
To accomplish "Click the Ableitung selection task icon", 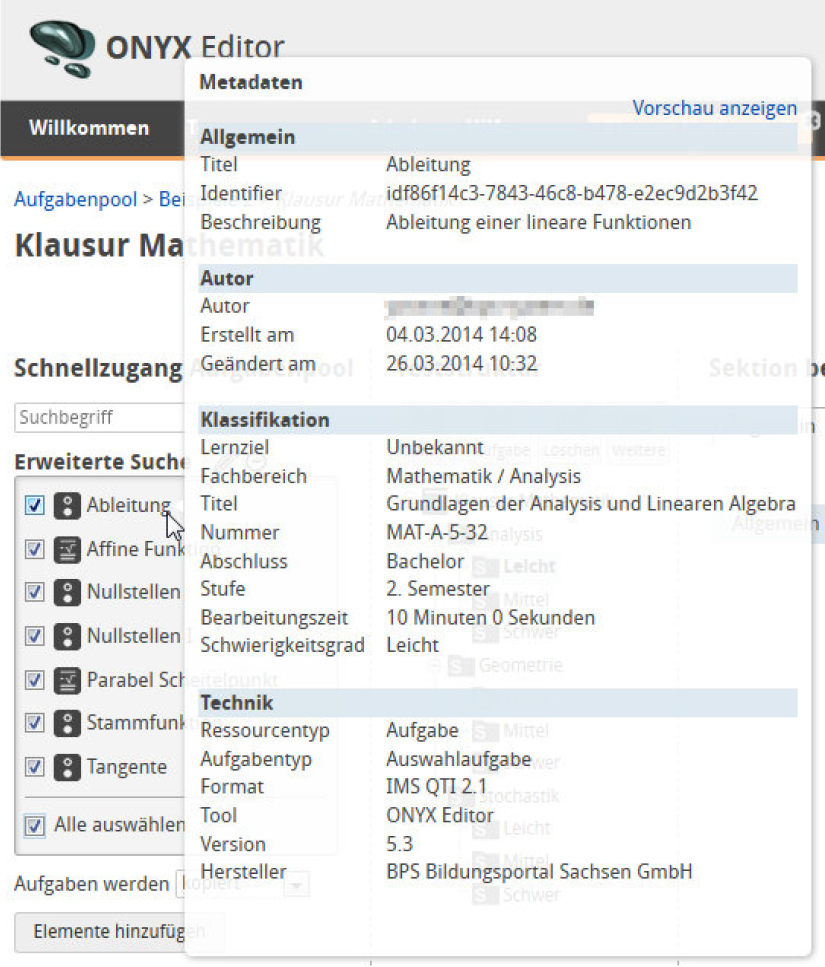I will pyautogui.click(x=66, y=506).
